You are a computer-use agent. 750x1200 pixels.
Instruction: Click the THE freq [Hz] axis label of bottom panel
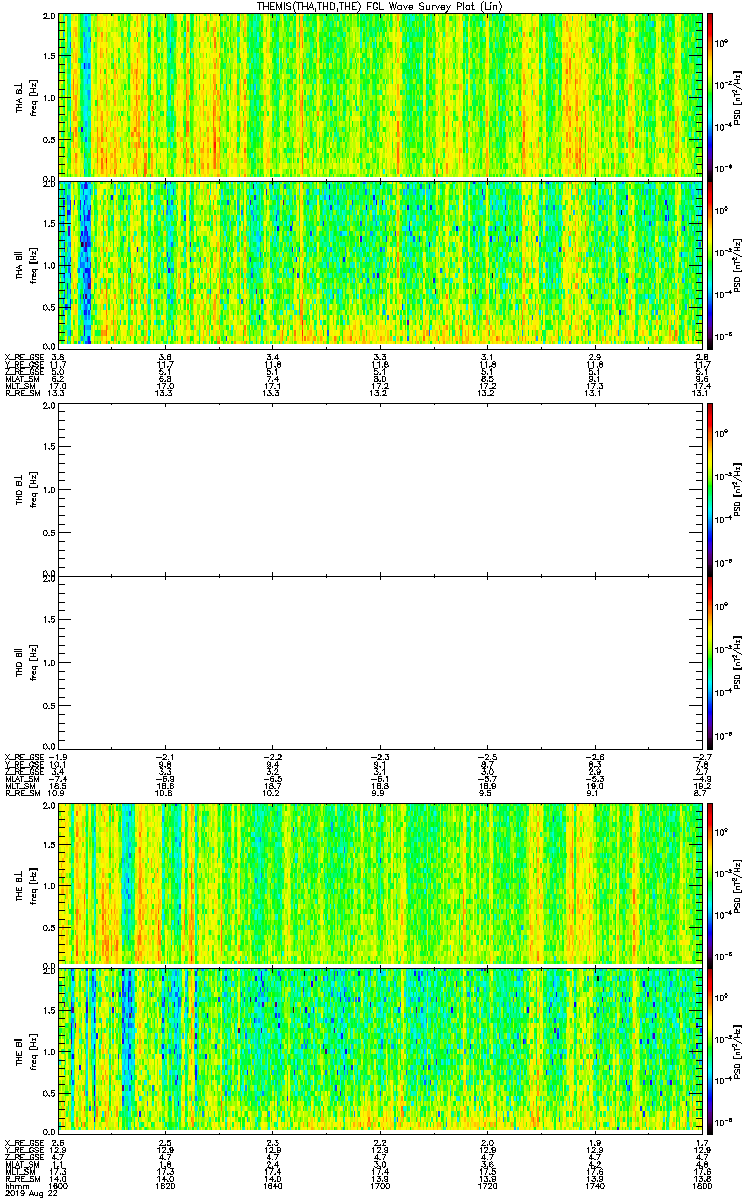(32, 1050)
